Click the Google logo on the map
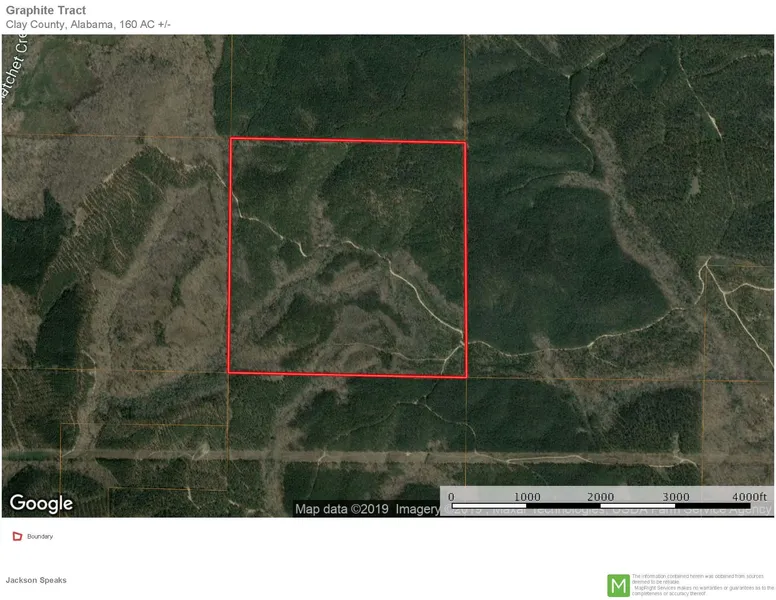 click(42, 503)
